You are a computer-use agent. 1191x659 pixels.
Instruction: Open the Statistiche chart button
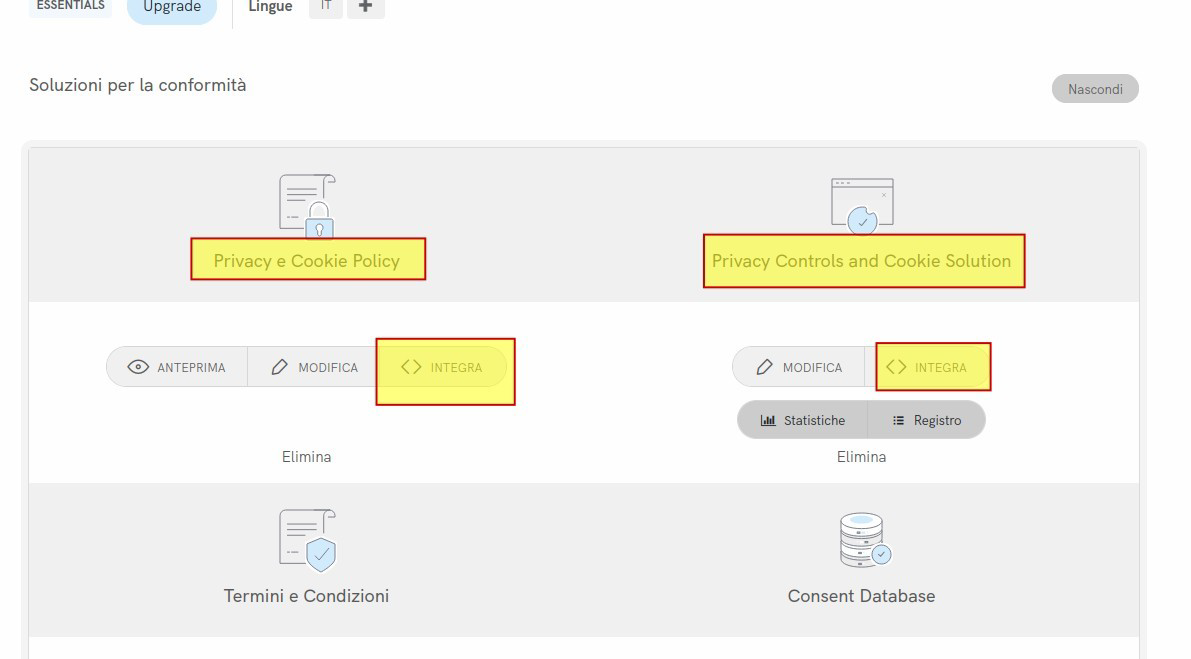[x=803, y=420]
